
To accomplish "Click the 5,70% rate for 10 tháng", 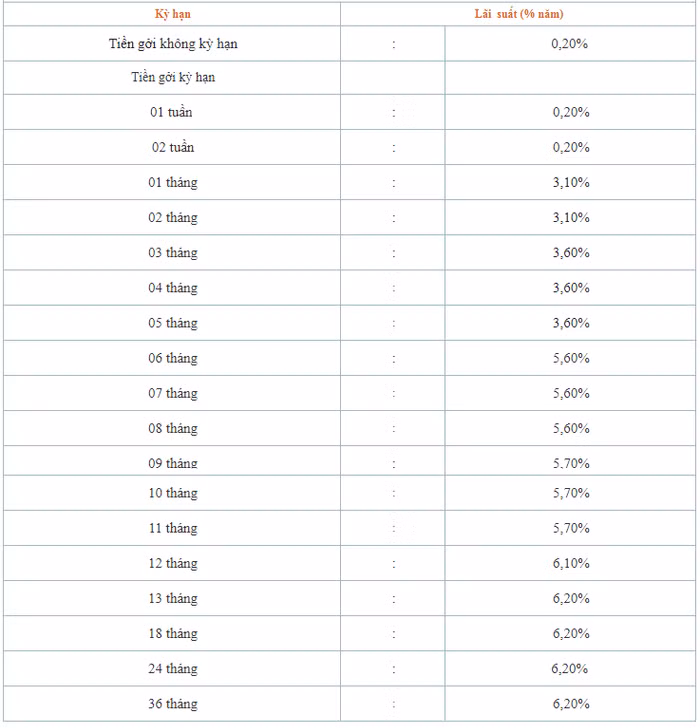I will click(x=571, y=493).
